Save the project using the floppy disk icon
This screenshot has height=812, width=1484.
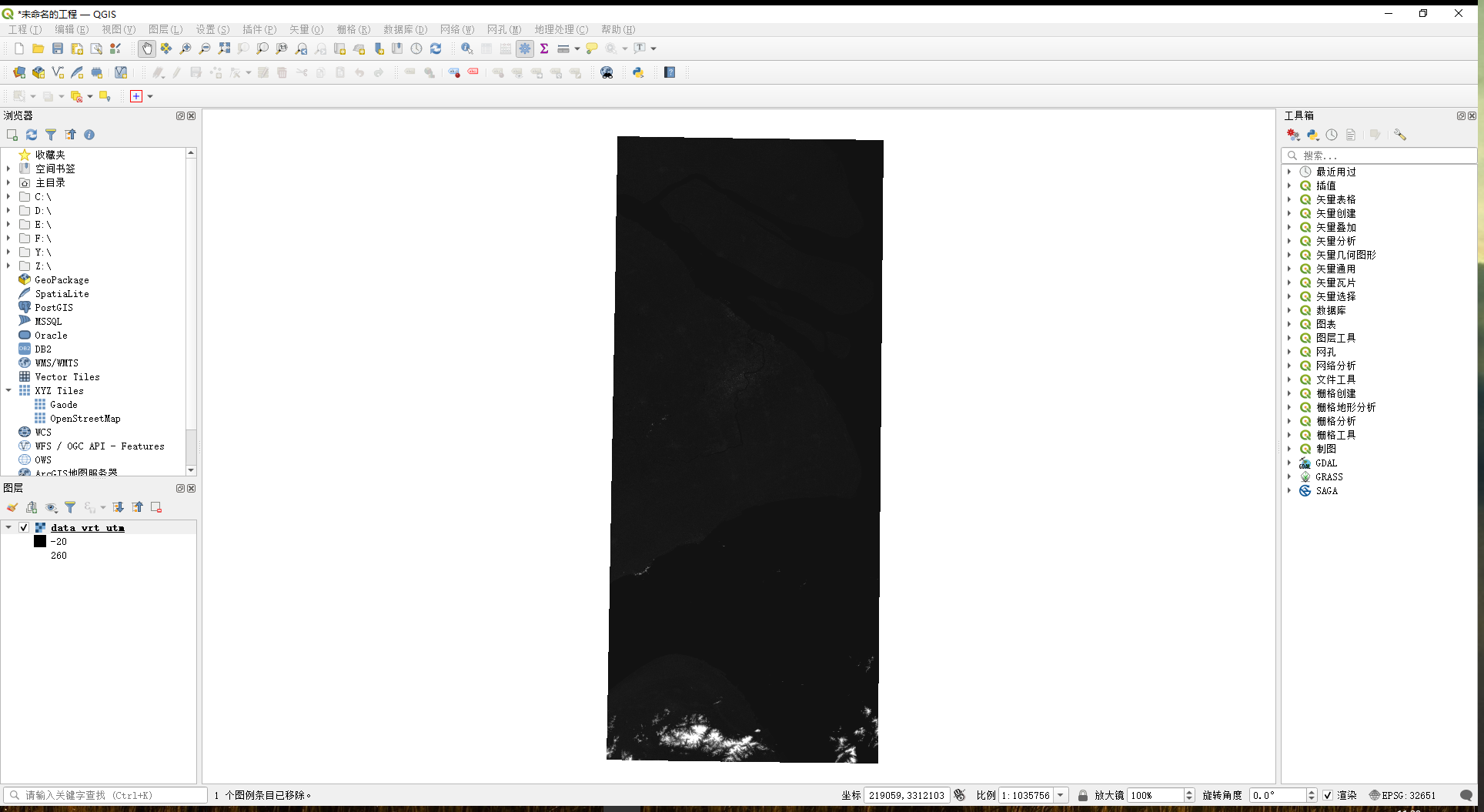click(x=58, y=48)
